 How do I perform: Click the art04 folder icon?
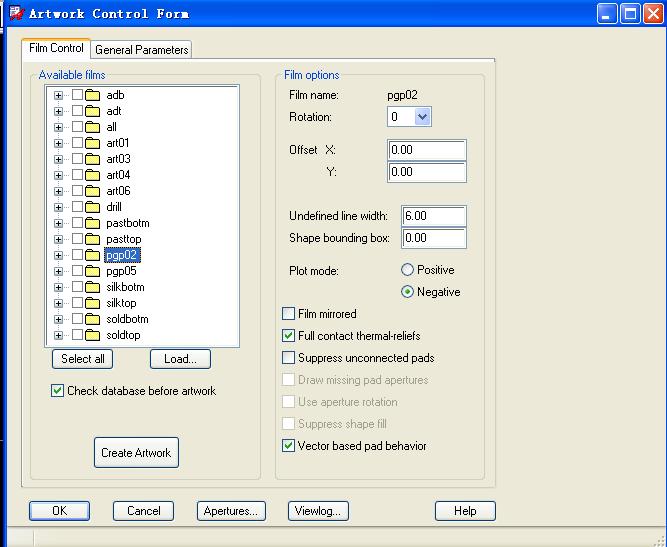(92, 175)
